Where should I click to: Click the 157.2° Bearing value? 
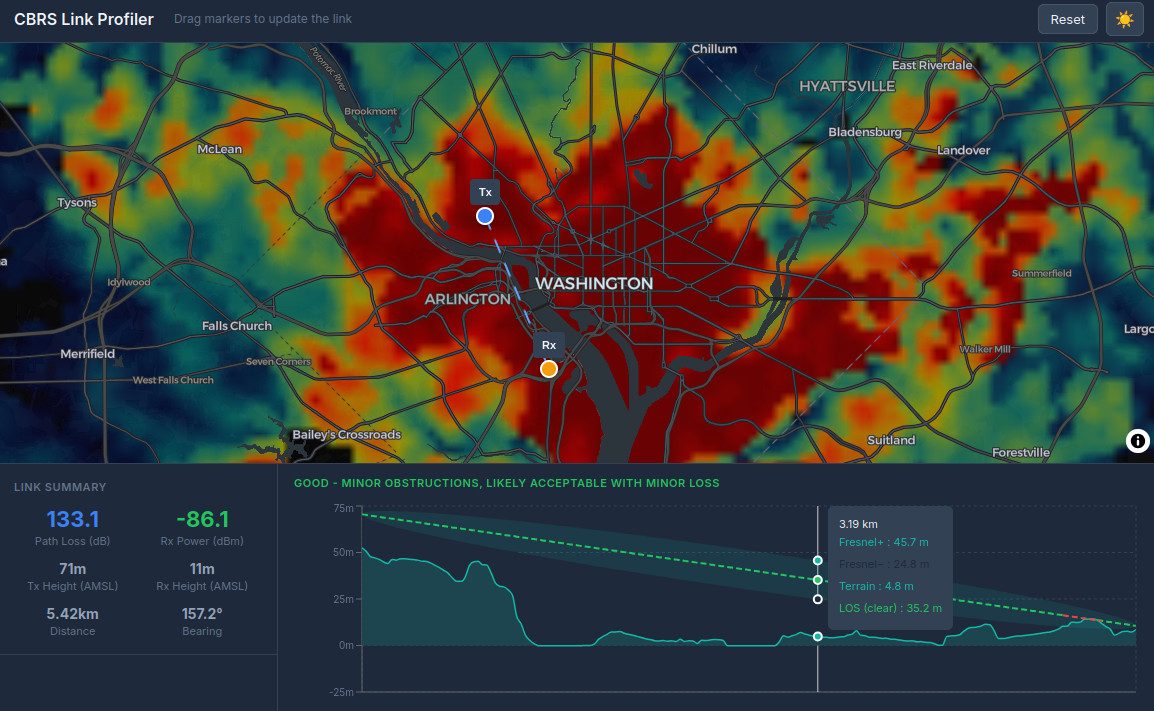coord(202,613)
